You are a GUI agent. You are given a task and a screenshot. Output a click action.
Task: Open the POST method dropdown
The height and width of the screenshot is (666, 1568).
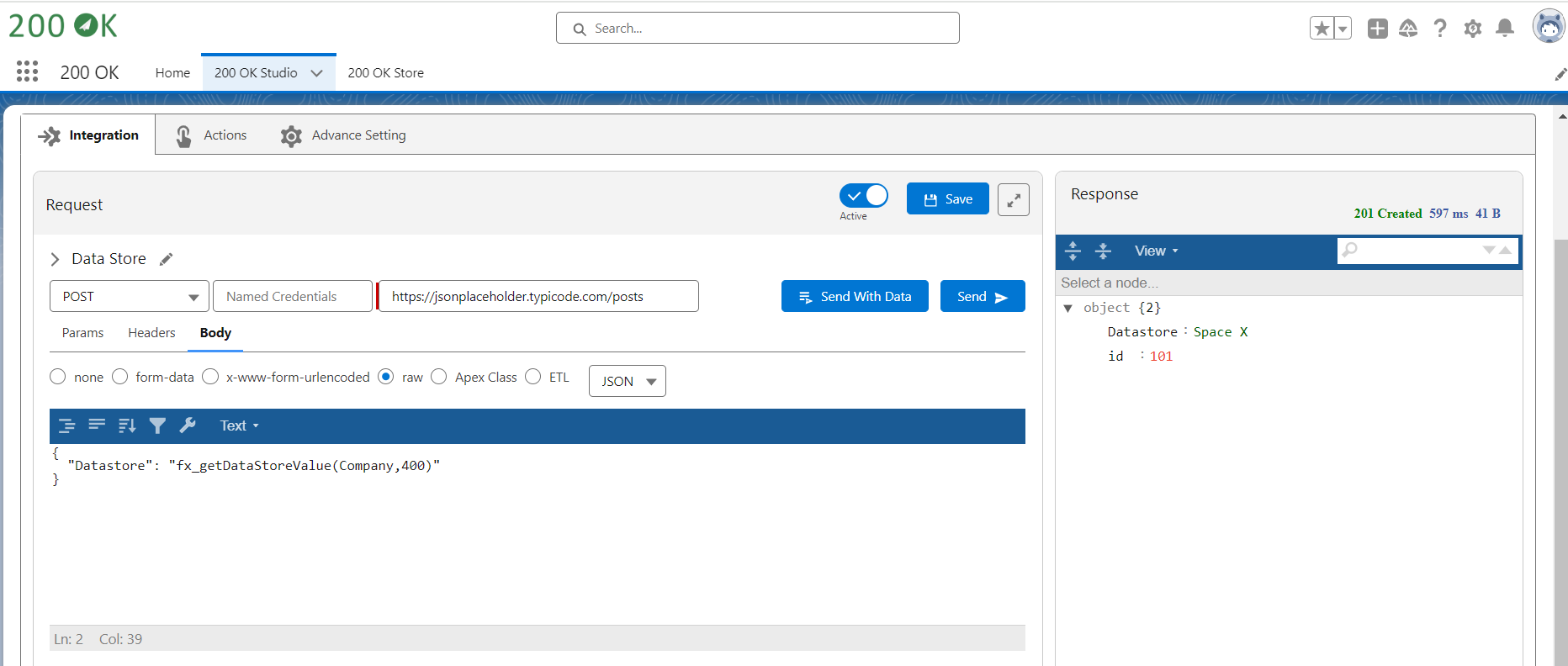(129, 296)
